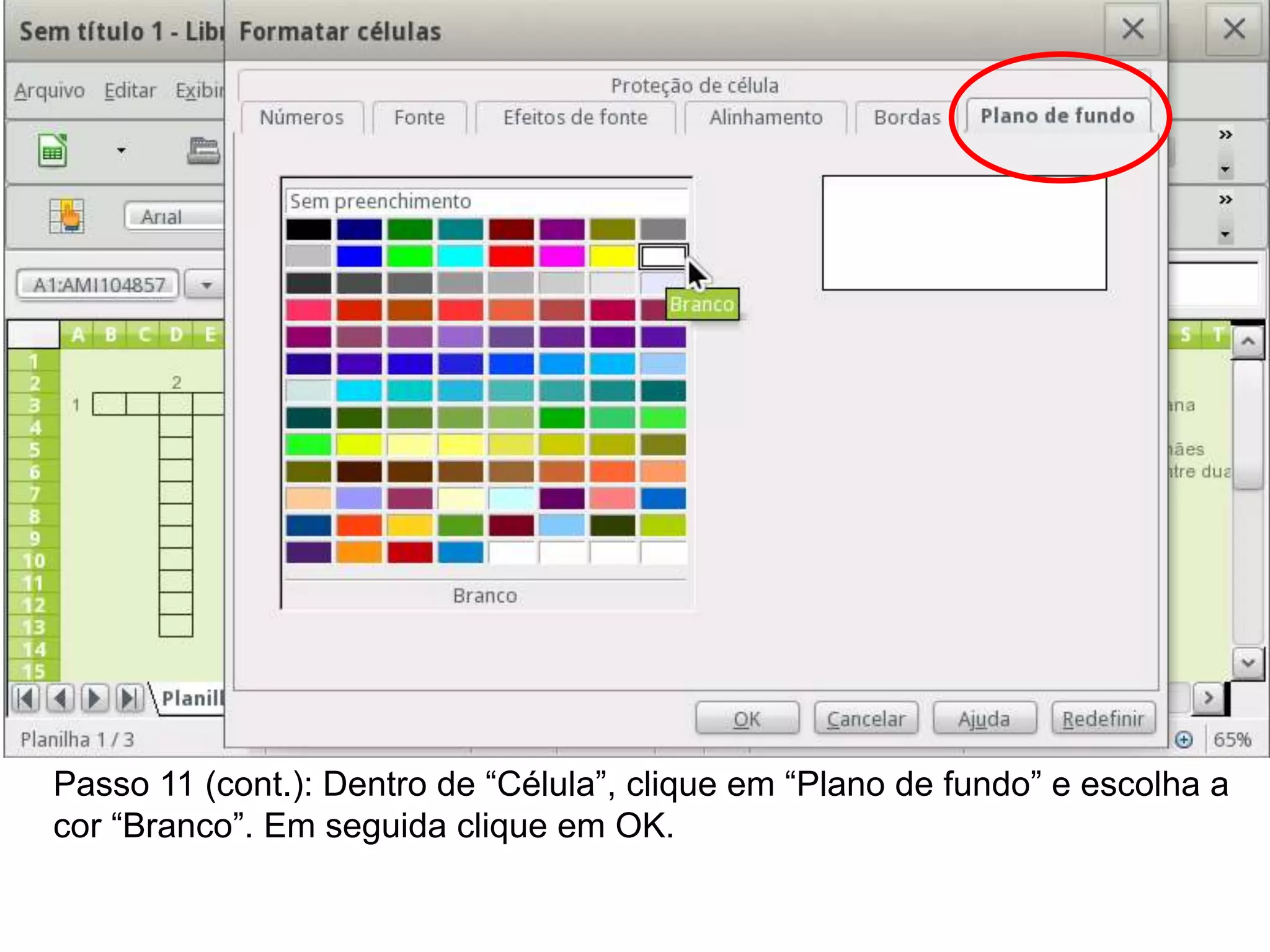The width and height of the screenshot is (1270, 952).
Task: Open the Exibir menu
Action: [x=199, y=90]
